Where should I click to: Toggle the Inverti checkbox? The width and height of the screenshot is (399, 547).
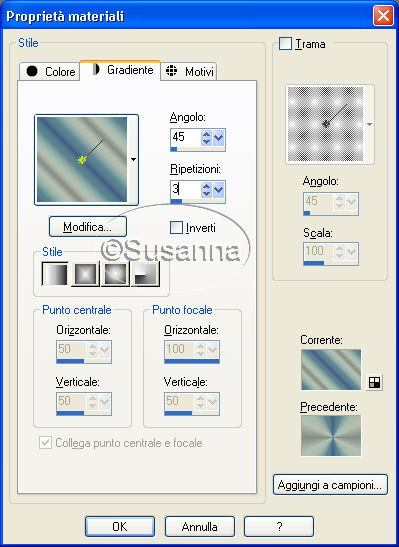click(176, 227)
